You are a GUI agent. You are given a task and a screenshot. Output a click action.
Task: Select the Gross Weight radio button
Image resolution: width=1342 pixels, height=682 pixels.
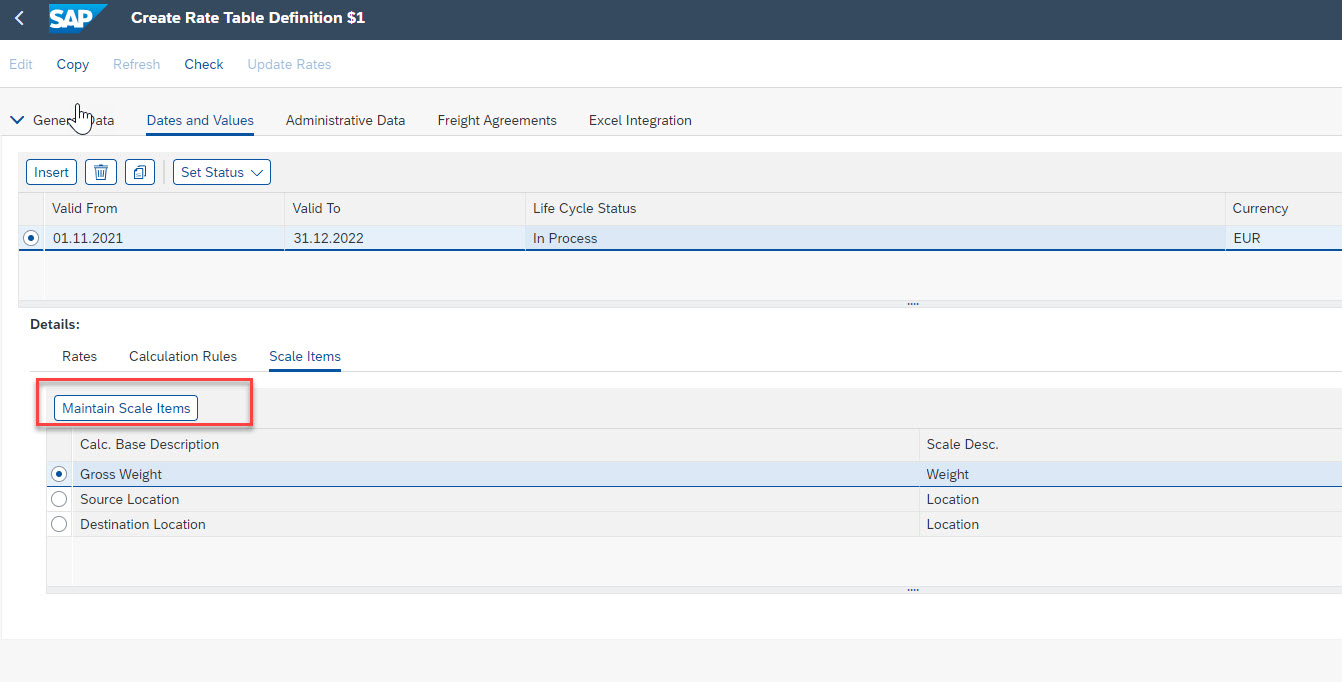[x=59, y=474]
